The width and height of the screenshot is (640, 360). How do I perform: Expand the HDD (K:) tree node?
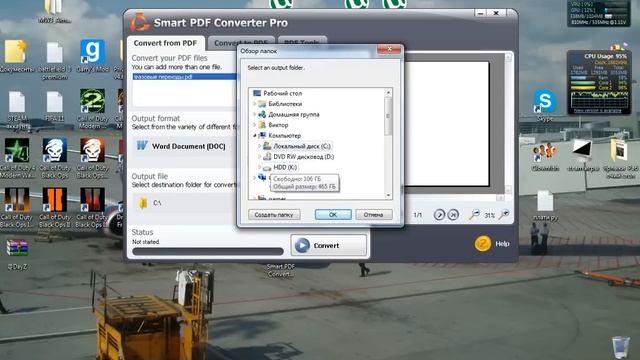(x=260, y=167)
